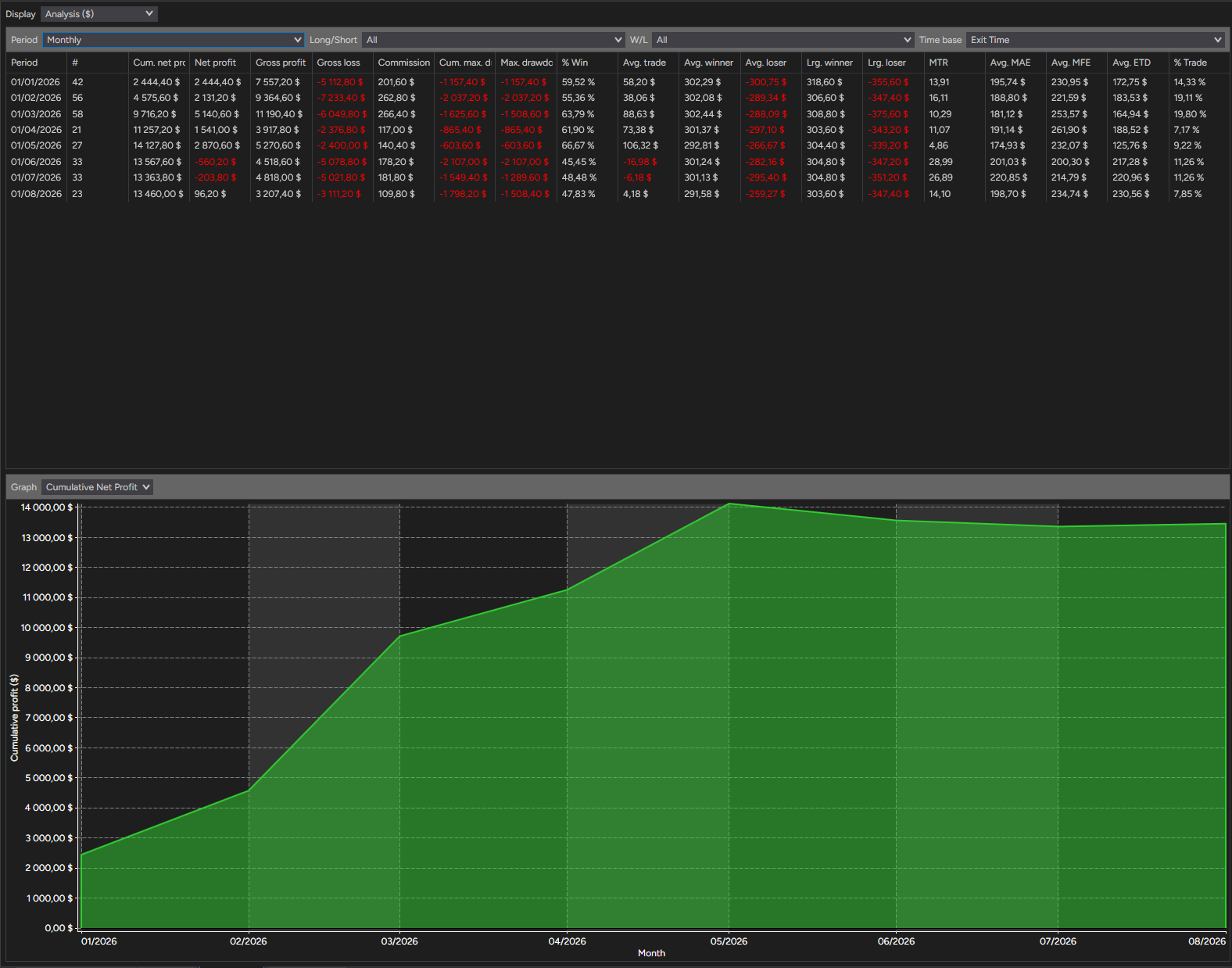Click the Avg. loser column header
The image size is (1232, 968).
point(771,63)
